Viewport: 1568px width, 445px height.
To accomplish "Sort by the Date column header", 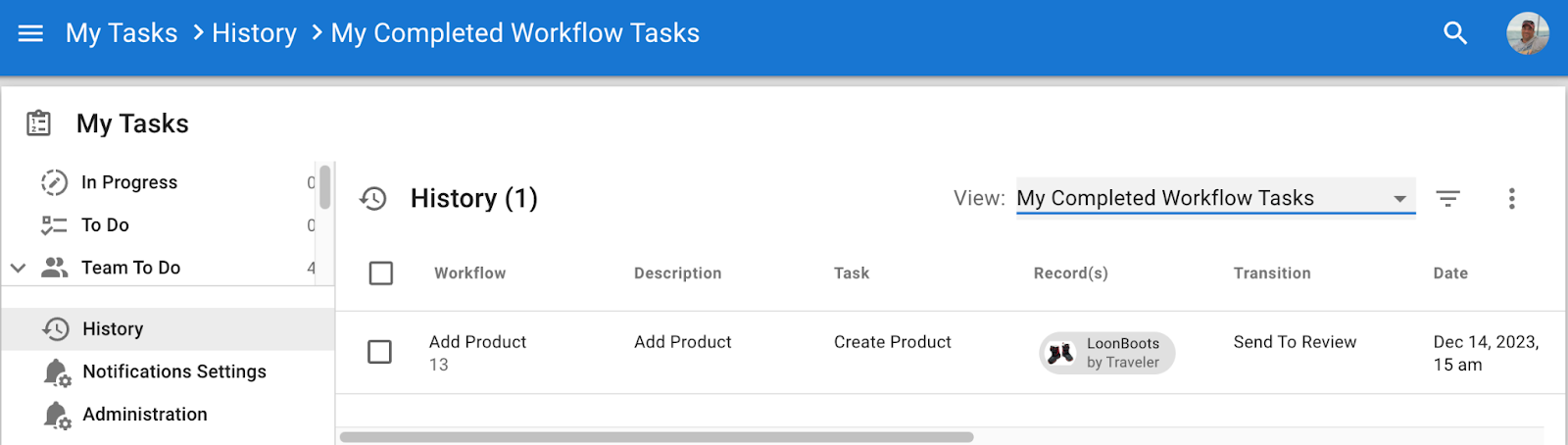I will pos(1450,273).
